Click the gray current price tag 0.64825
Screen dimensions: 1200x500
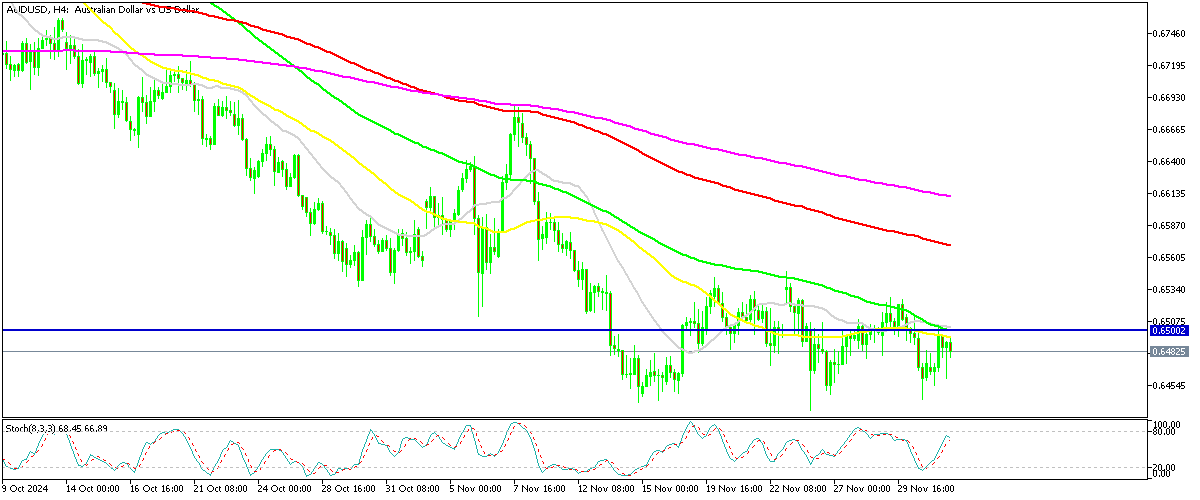[x=1168, y=352]
